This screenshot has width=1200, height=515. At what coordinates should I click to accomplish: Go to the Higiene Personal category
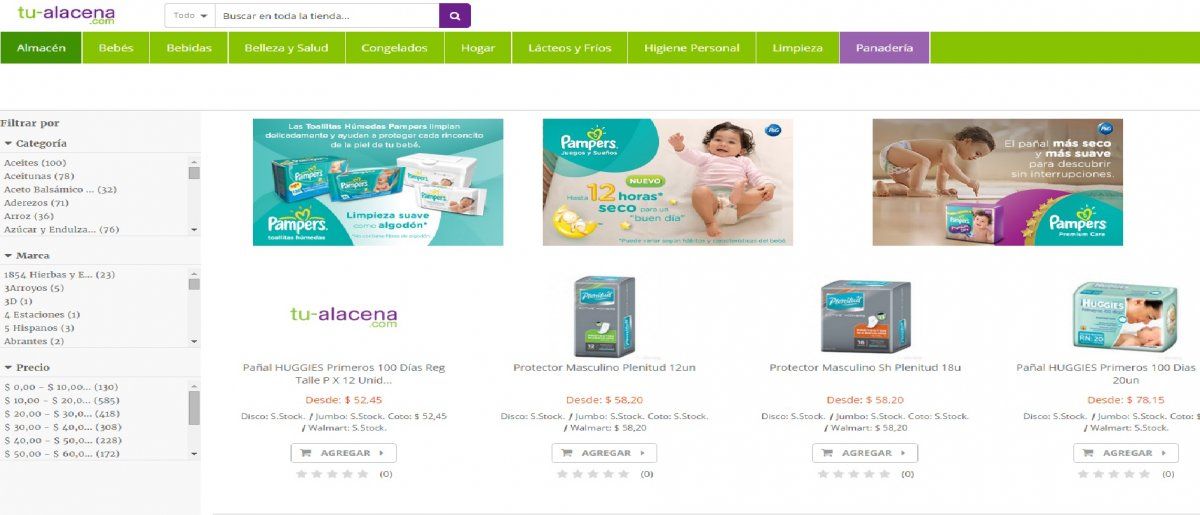(692, 48)
